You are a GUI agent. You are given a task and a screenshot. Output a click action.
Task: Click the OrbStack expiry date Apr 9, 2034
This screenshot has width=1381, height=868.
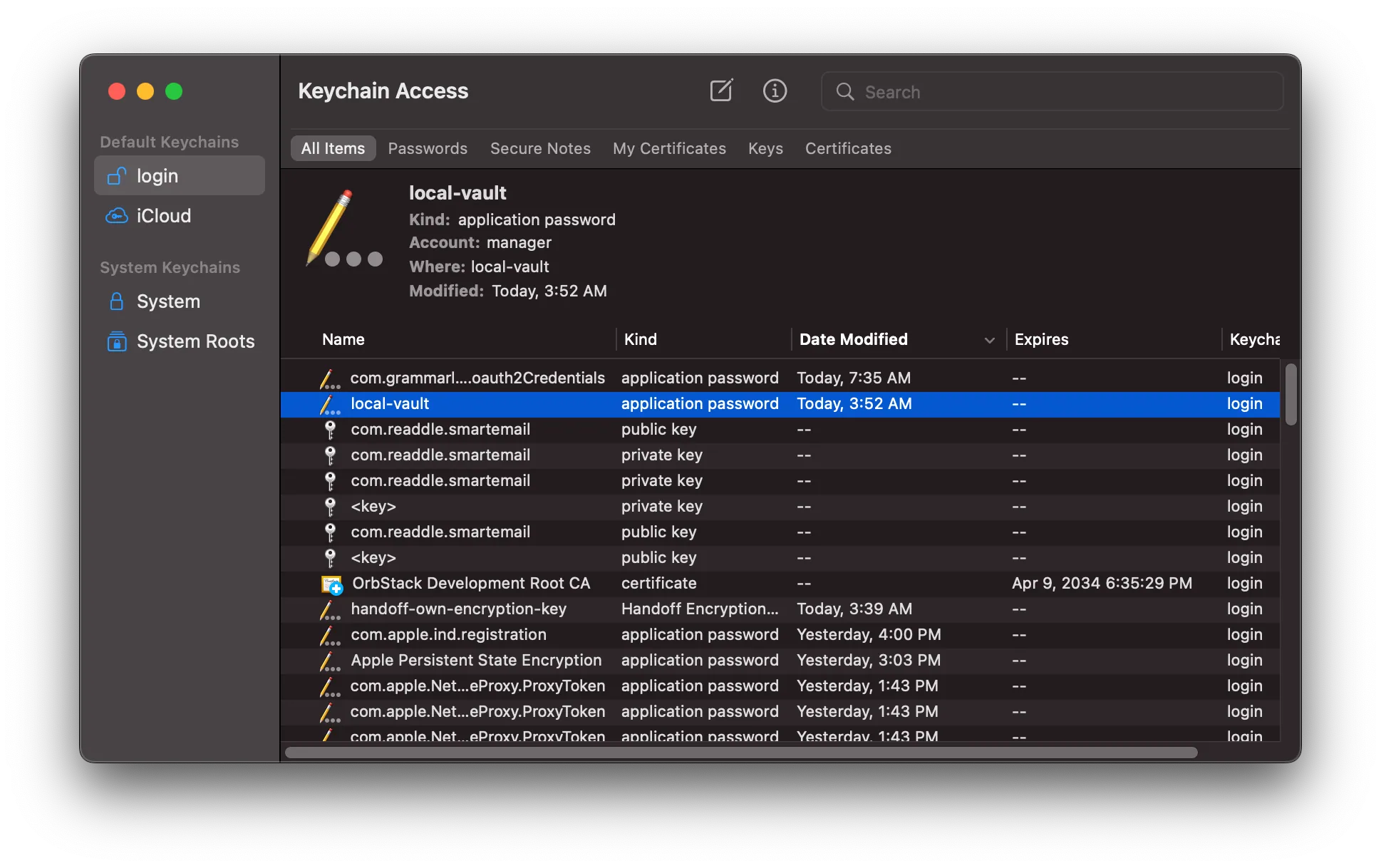click(1102, 583)
